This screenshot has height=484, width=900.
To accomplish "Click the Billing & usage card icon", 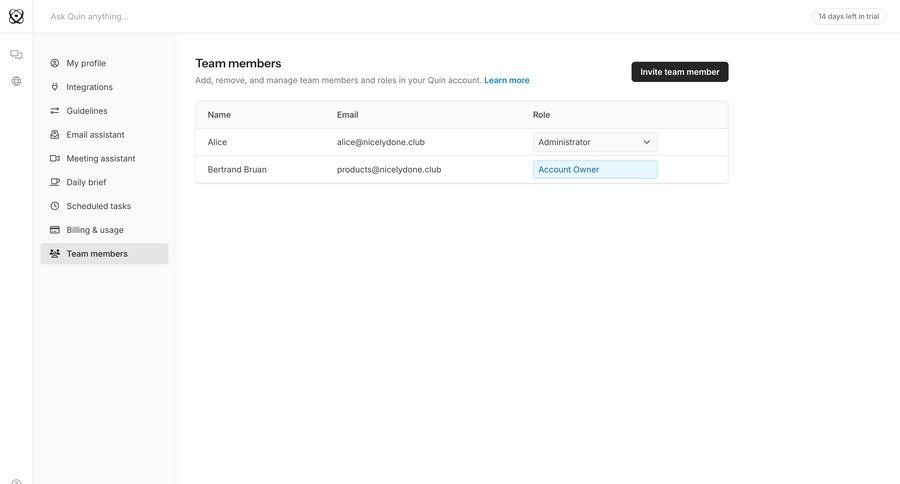I will (x=55, y=230).
